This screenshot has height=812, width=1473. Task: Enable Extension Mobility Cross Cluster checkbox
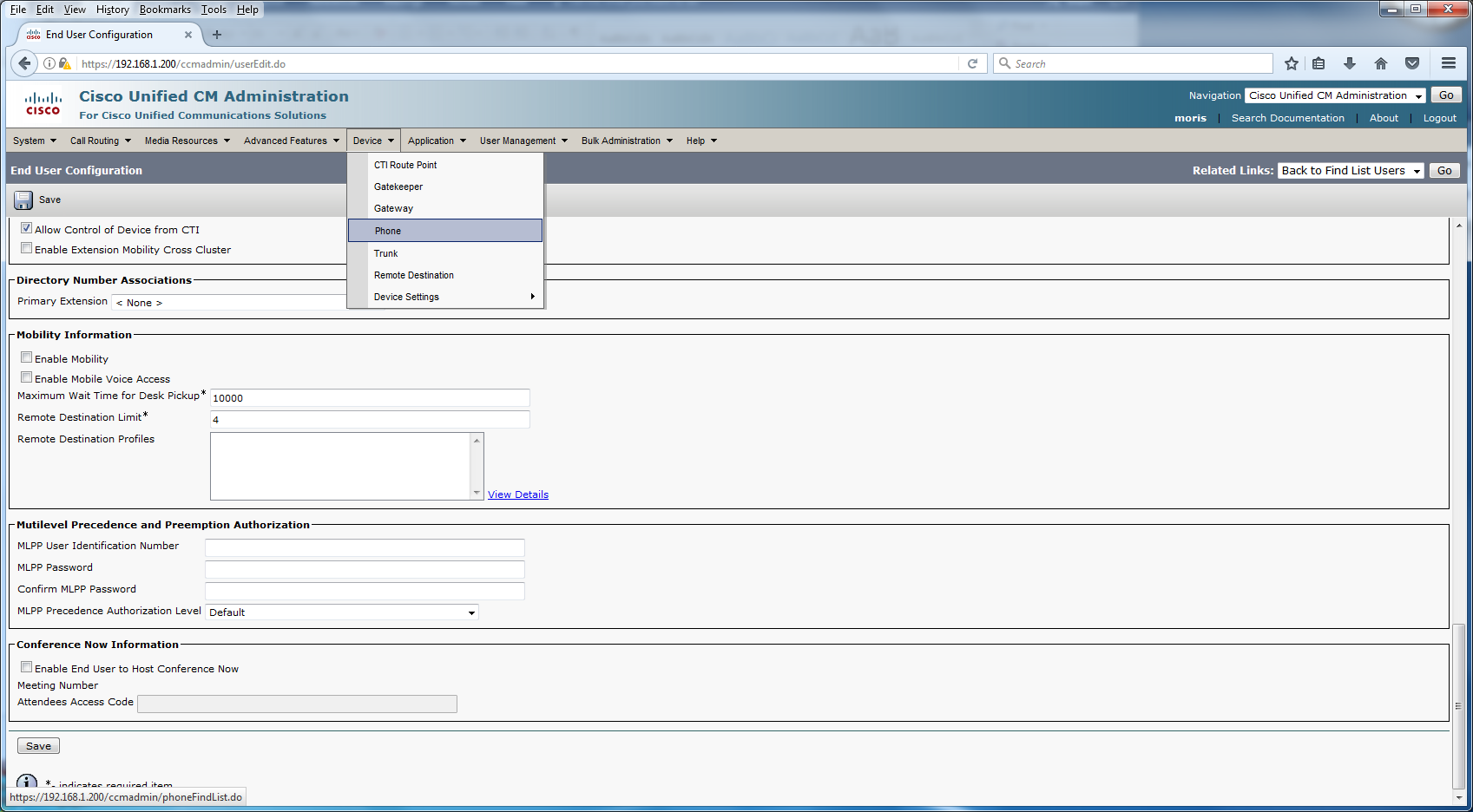click(x=27, y=248)
